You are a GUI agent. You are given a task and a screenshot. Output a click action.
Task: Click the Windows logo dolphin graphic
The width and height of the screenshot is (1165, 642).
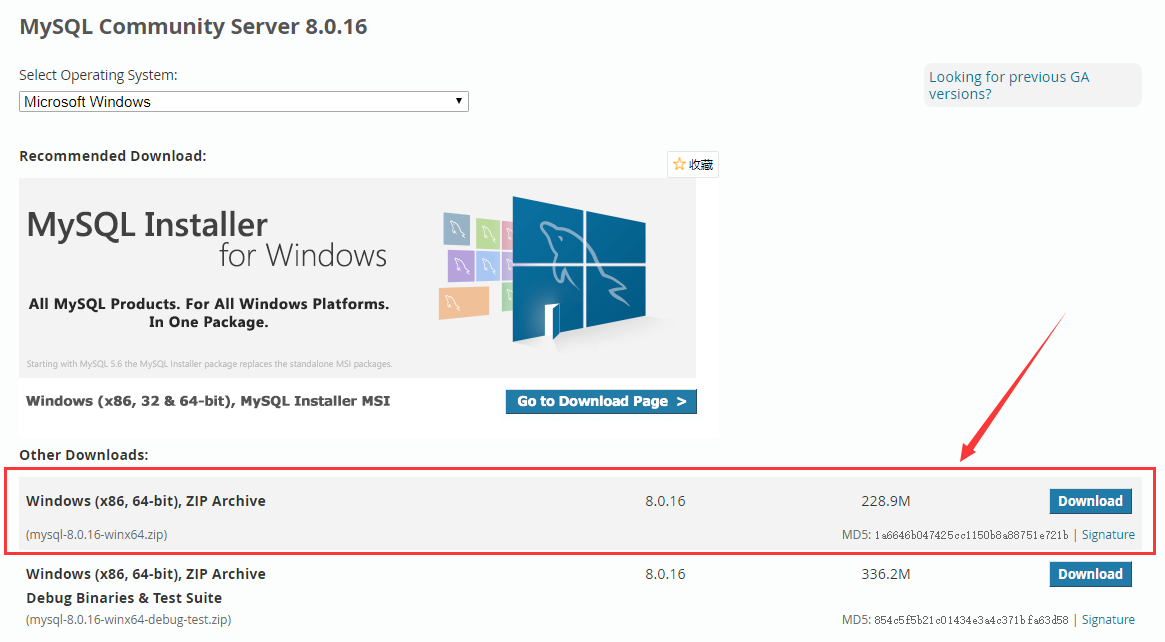pos(579,271)
